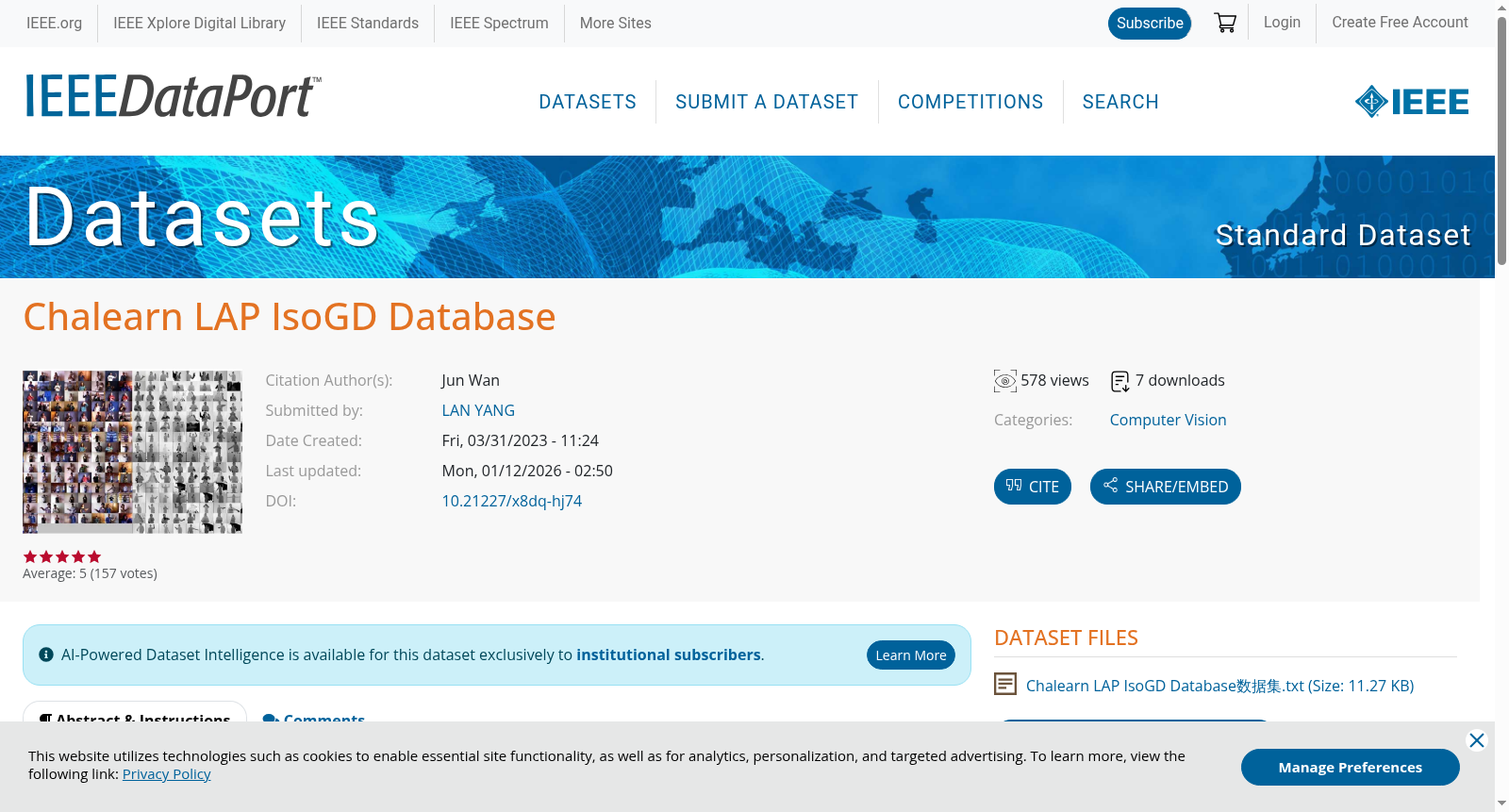Click the Average: 5 (157 votes) text
The width and height of the screenshot is (1509, 812).
[91, 573]
